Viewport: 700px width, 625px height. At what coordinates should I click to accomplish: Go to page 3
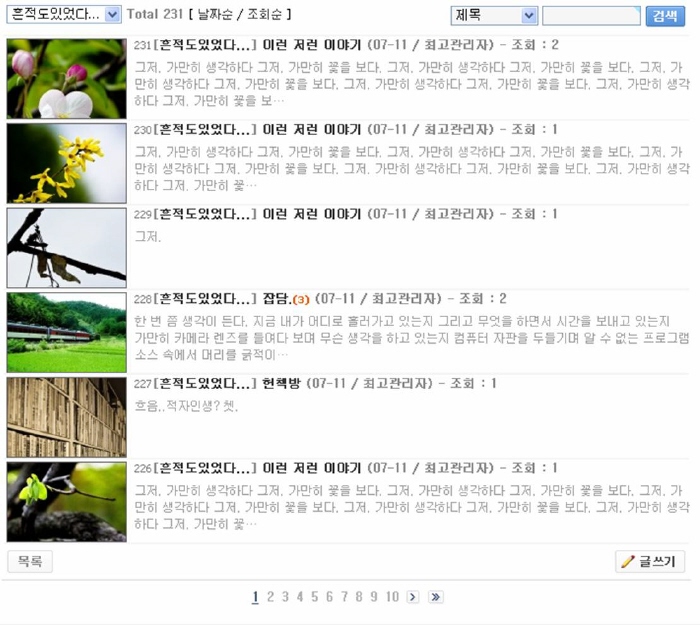pyautogui.click(x=285, y=597)
